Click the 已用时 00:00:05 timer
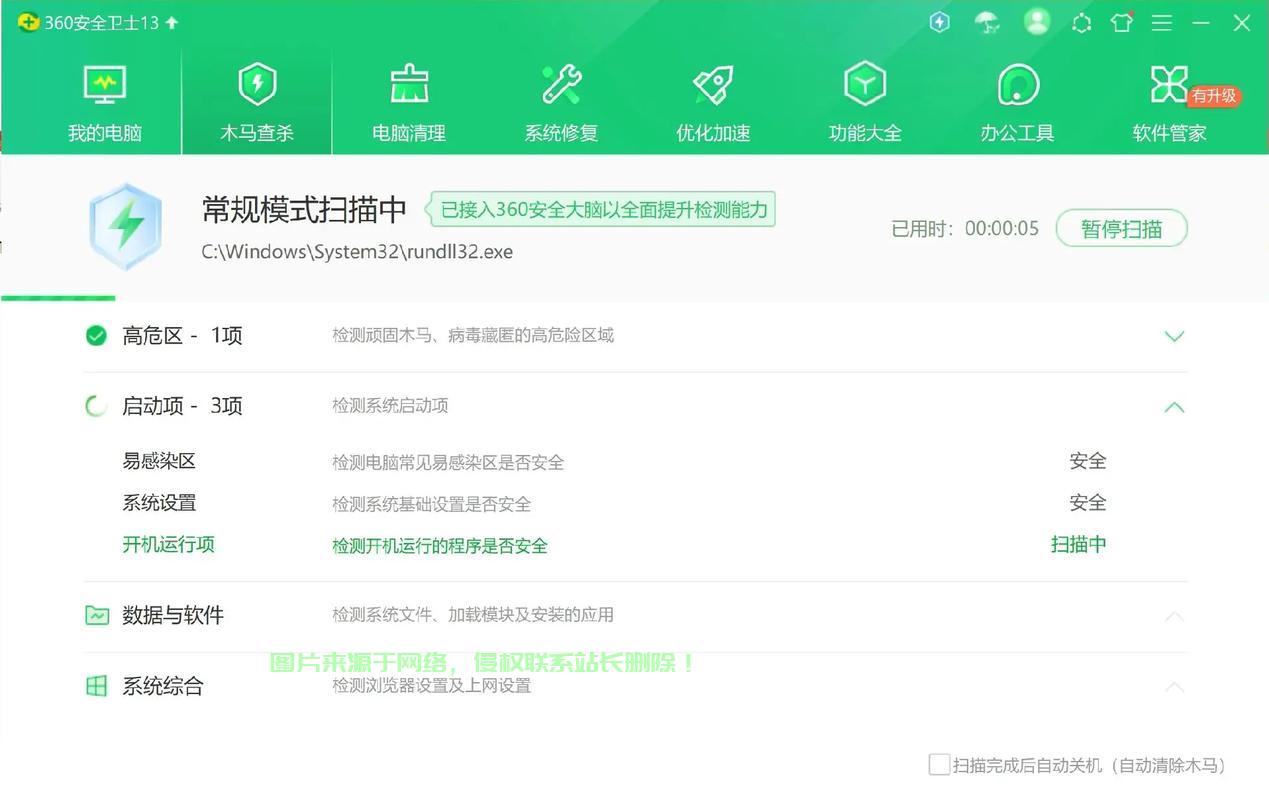The height and width of the screenshot is (800, 1269). tap(965, 229)
